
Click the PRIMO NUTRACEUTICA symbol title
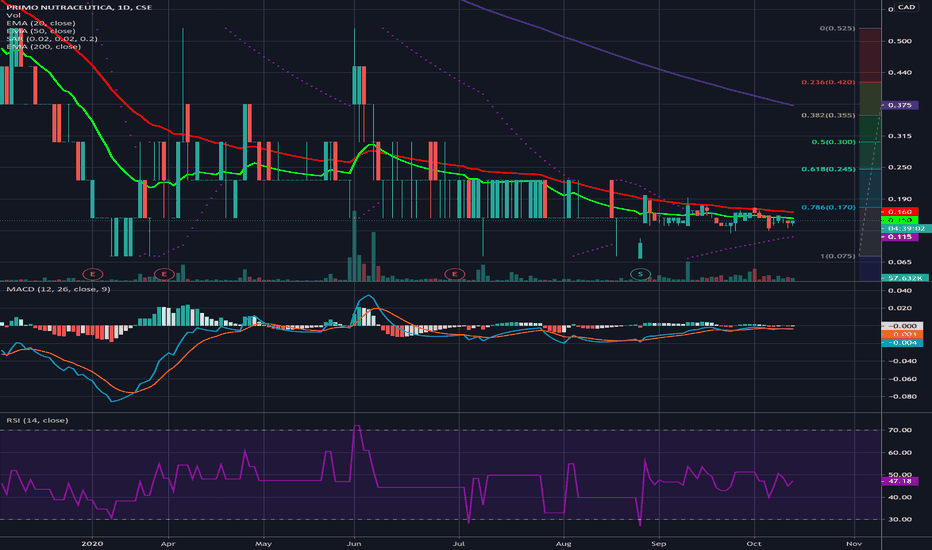click(x=79, y=7)
